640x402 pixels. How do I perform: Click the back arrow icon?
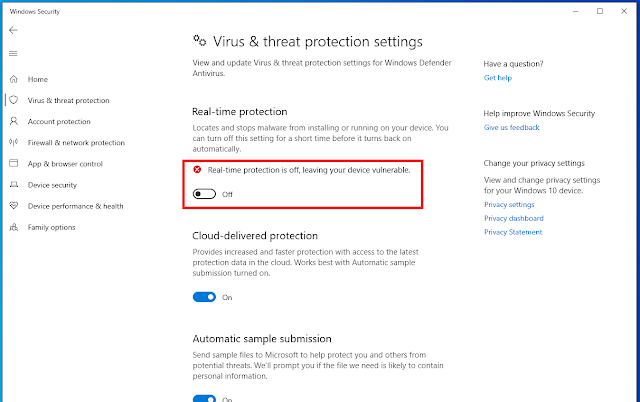(13, 30)
